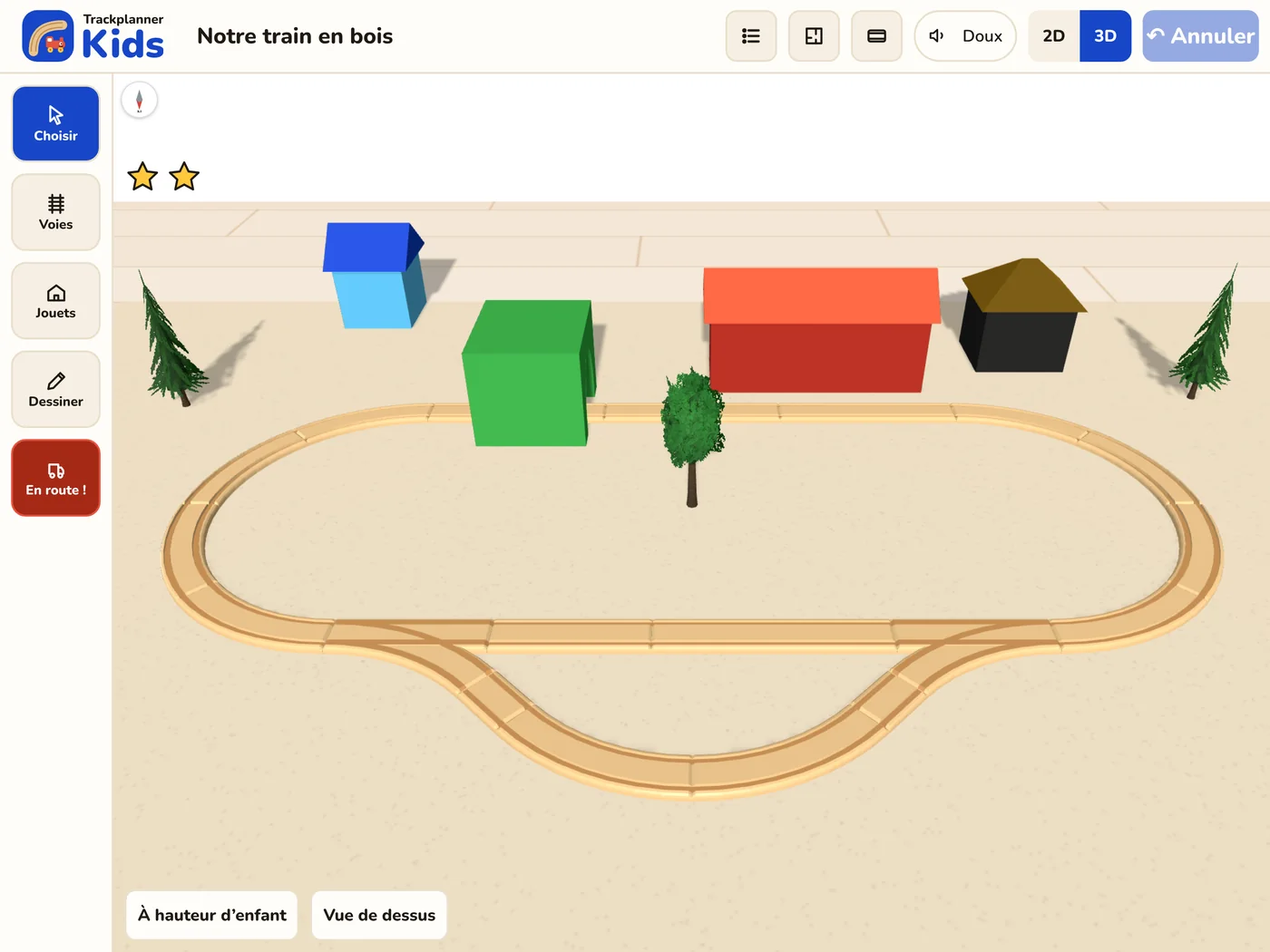
Task: Switch to 3D view
Action: [1105, 36]
